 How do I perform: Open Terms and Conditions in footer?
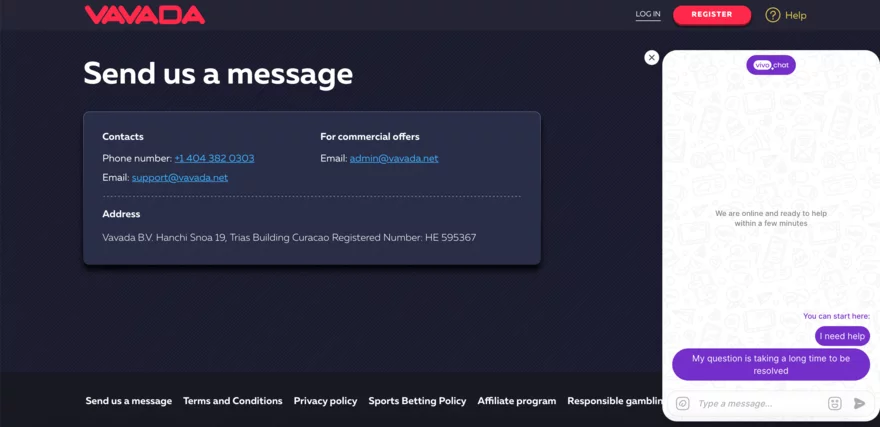(232, 401)
